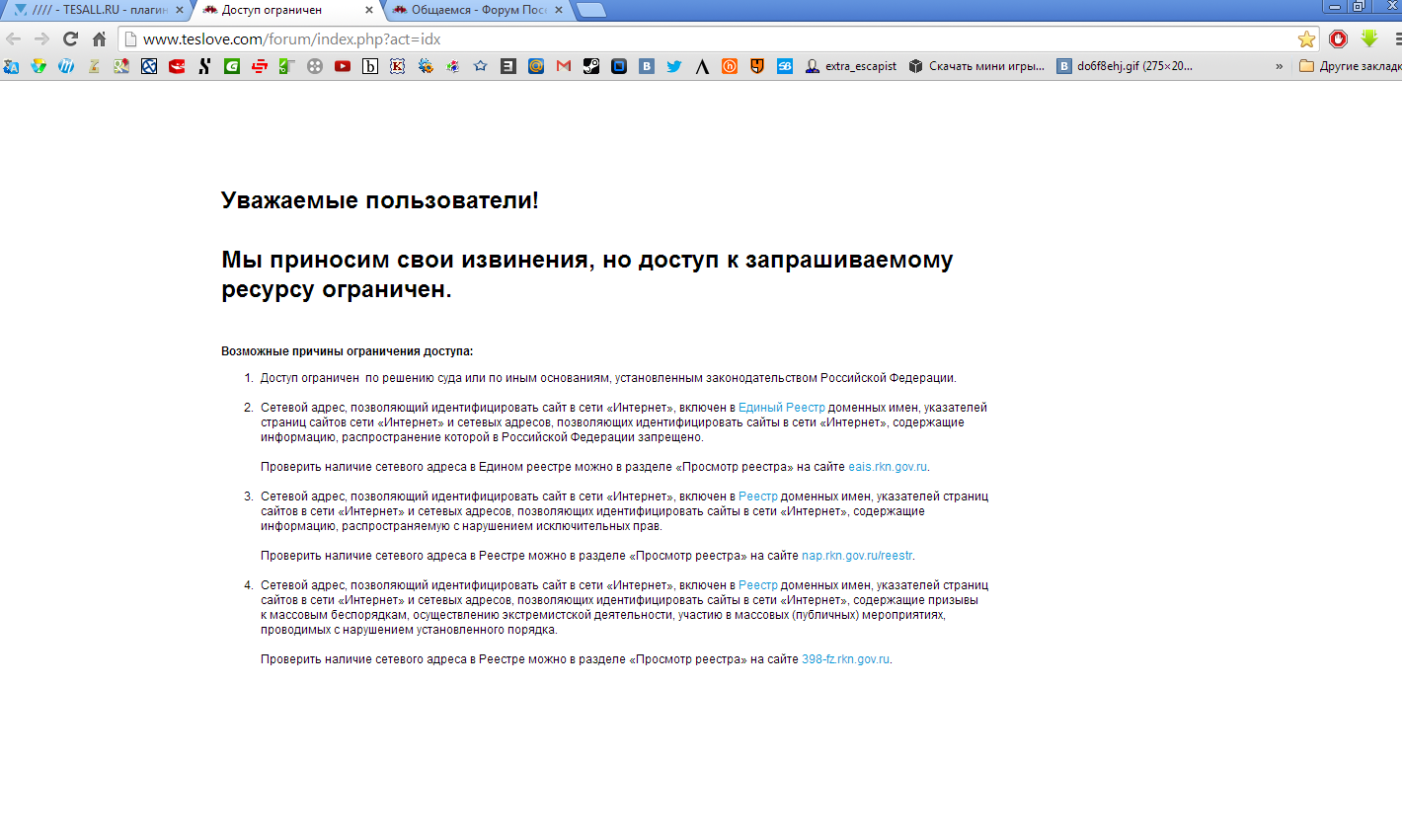Open the Скачать мини игры bookmark
Viewport: 1402px width, 840px height.
click(976, 66)
